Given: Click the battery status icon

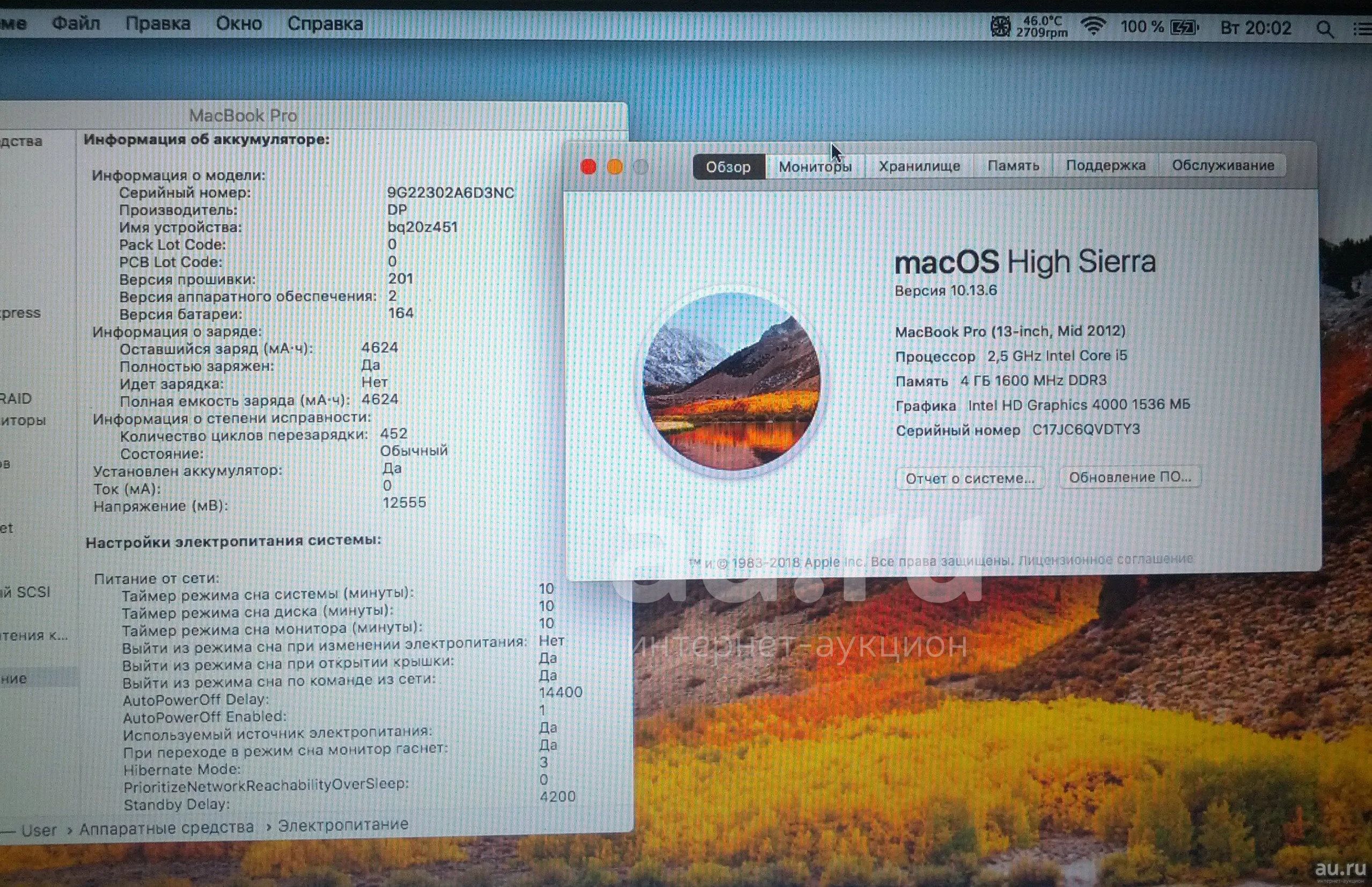Looking at the screenshot, I should 1185,27.
